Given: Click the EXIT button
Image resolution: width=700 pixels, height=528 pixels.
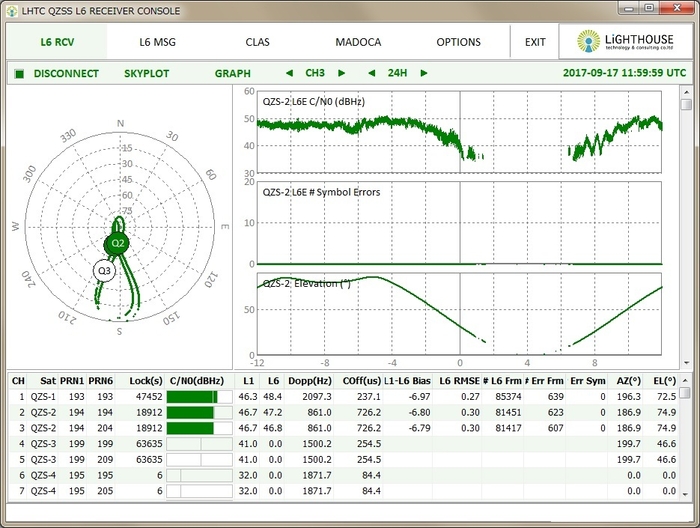Looking at the screenshot, I should tap(535, 42).
